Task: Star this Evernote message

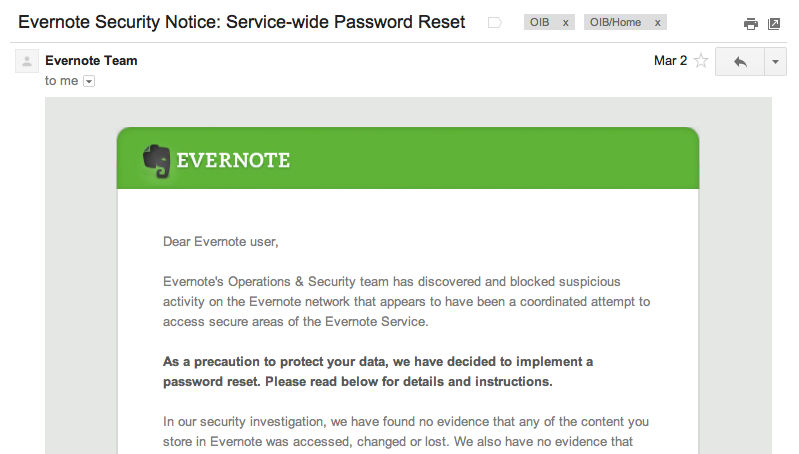Action: coord(701,61)
